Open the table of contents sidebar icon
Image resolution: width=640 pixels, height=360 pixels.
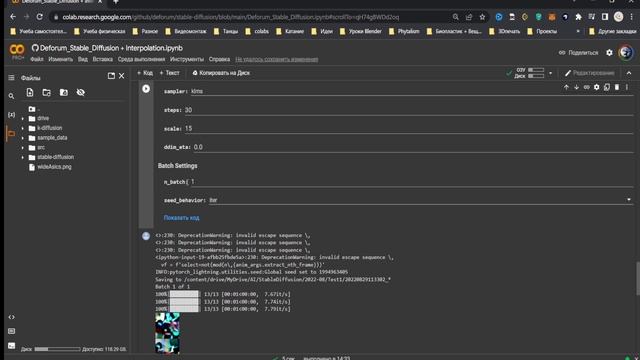pos(11,78)
